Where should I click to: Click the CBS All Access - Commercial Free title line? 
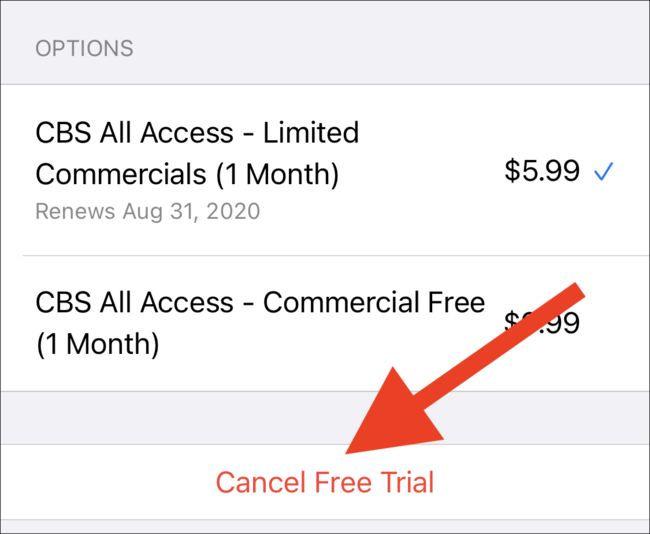tap(260, 302)
